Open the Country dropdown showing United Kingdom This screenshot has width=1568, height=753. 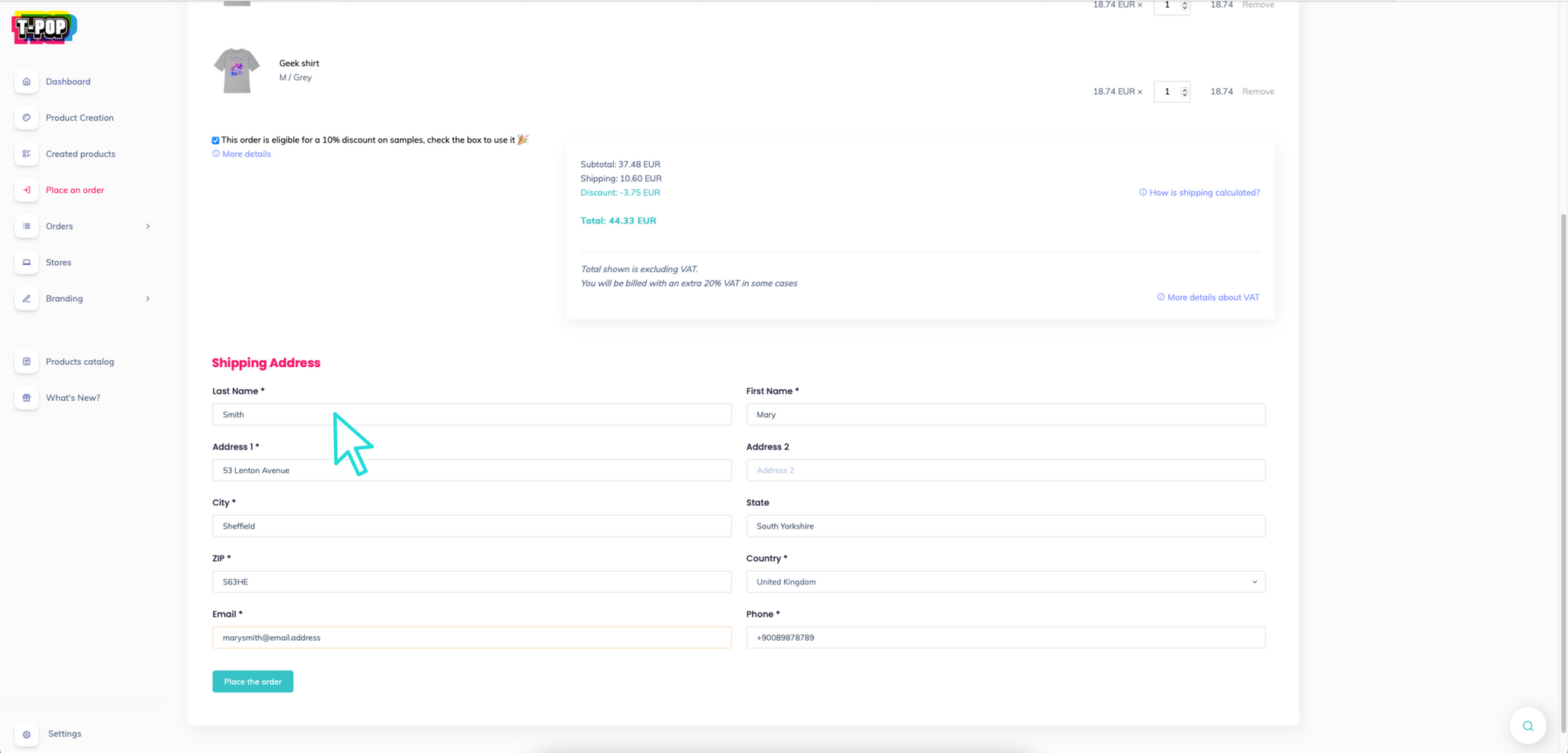pos(1005,582)
